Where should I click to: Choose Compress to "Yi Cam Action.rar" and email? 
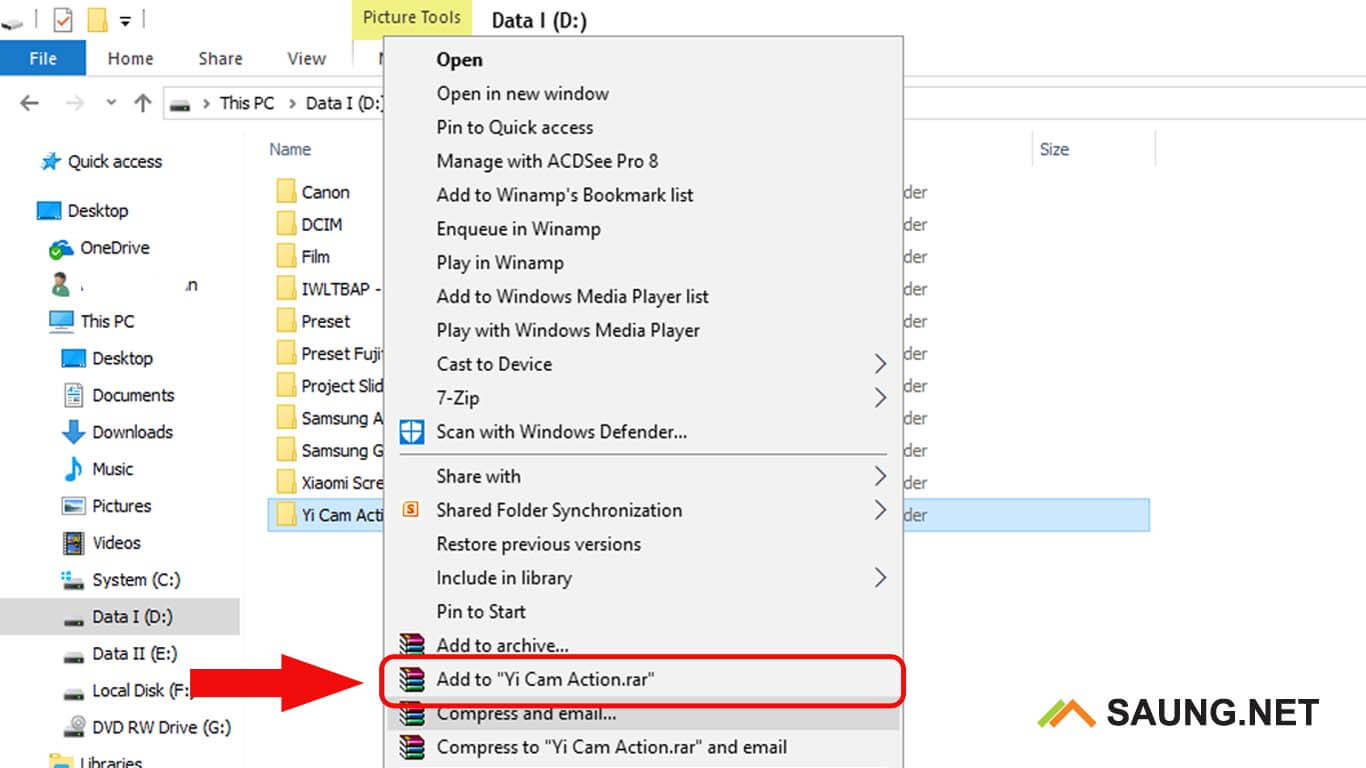[611, 747]
